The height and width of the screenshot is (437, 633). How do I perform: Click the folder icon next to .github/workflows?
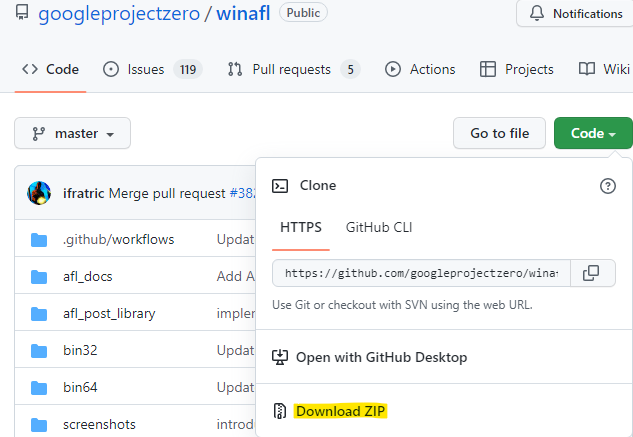coord(39,240)
